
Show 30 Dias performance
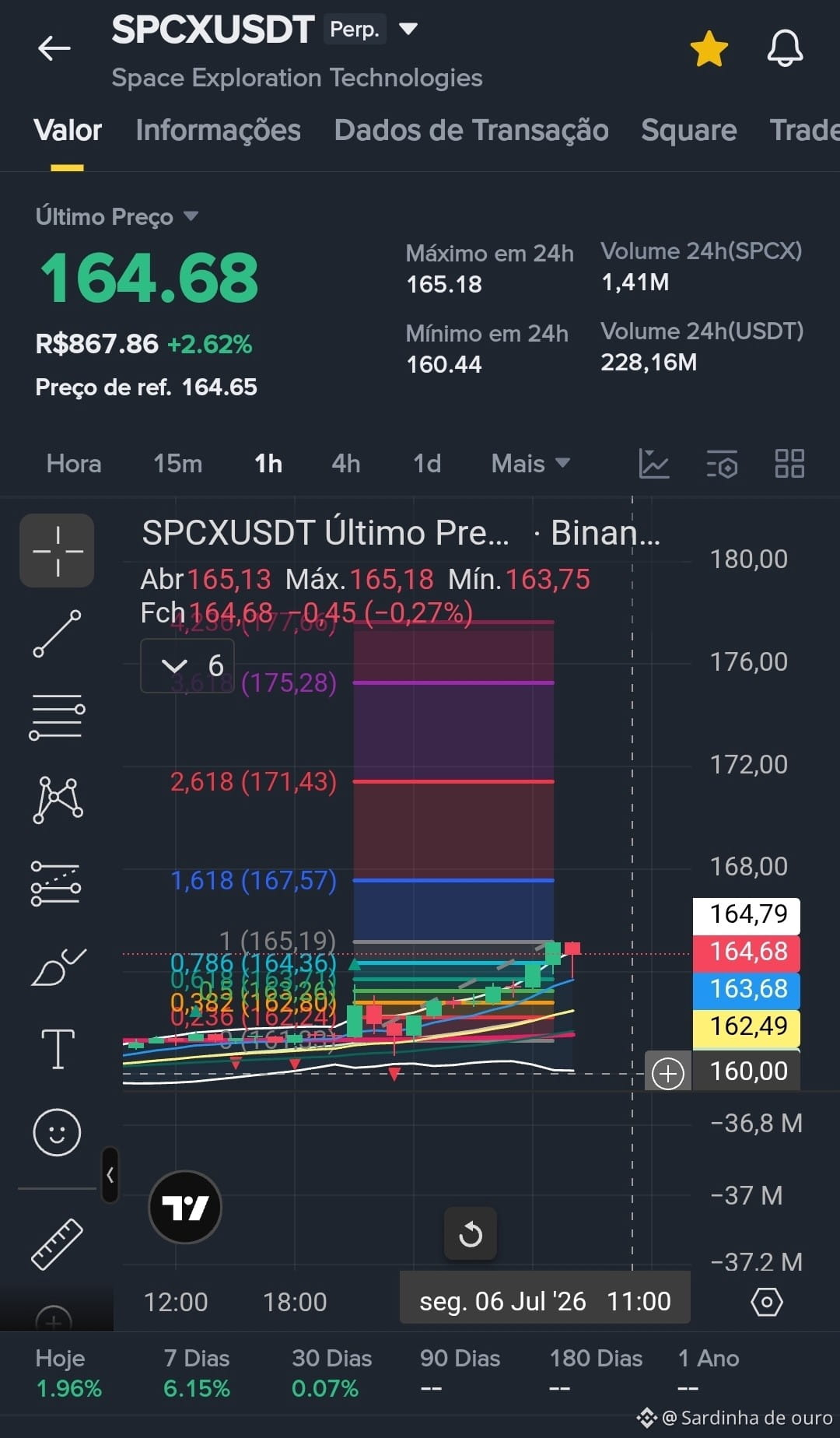[x=331, y=1373]
